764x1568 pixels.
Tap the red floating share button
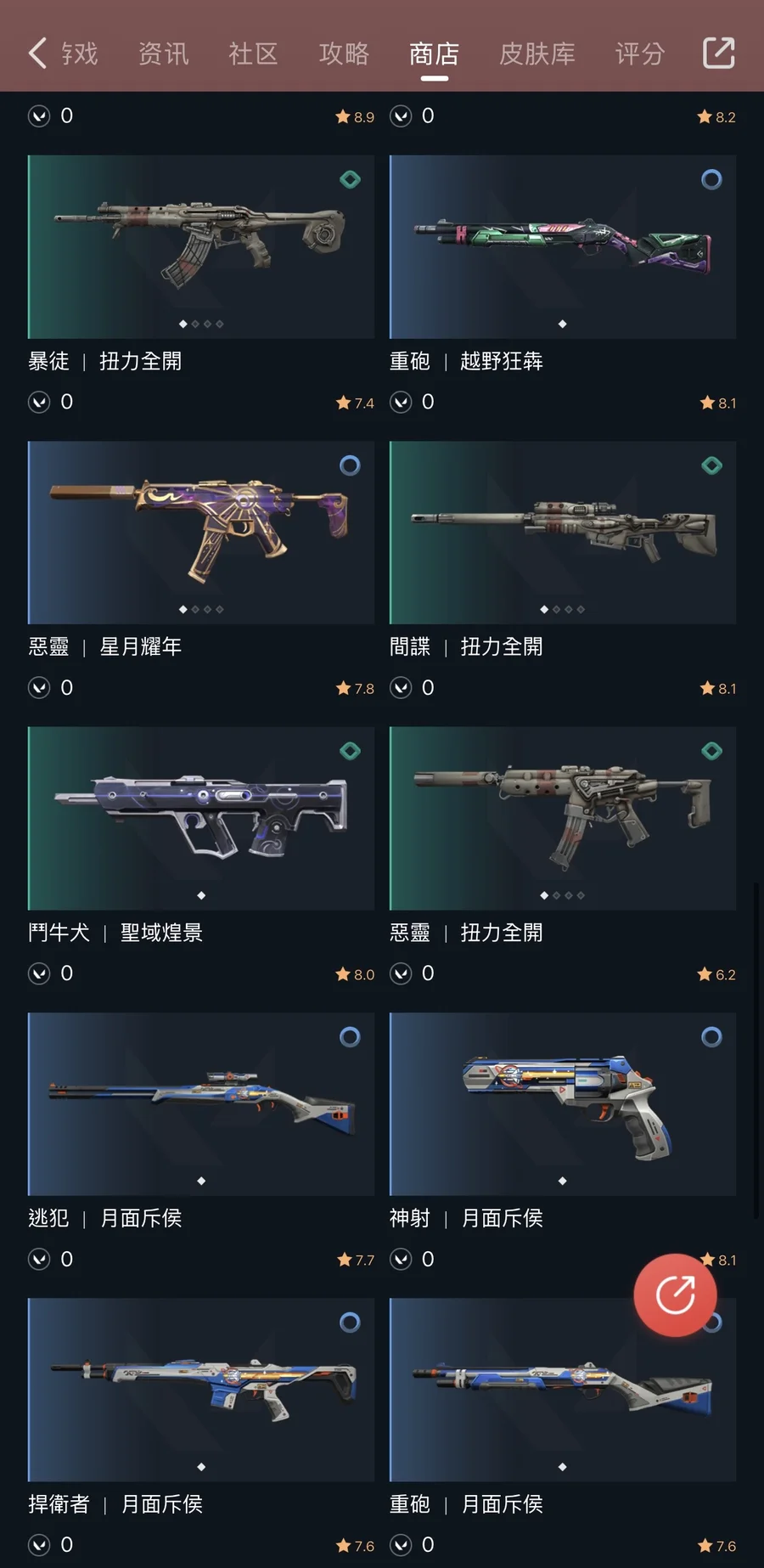675,1294
